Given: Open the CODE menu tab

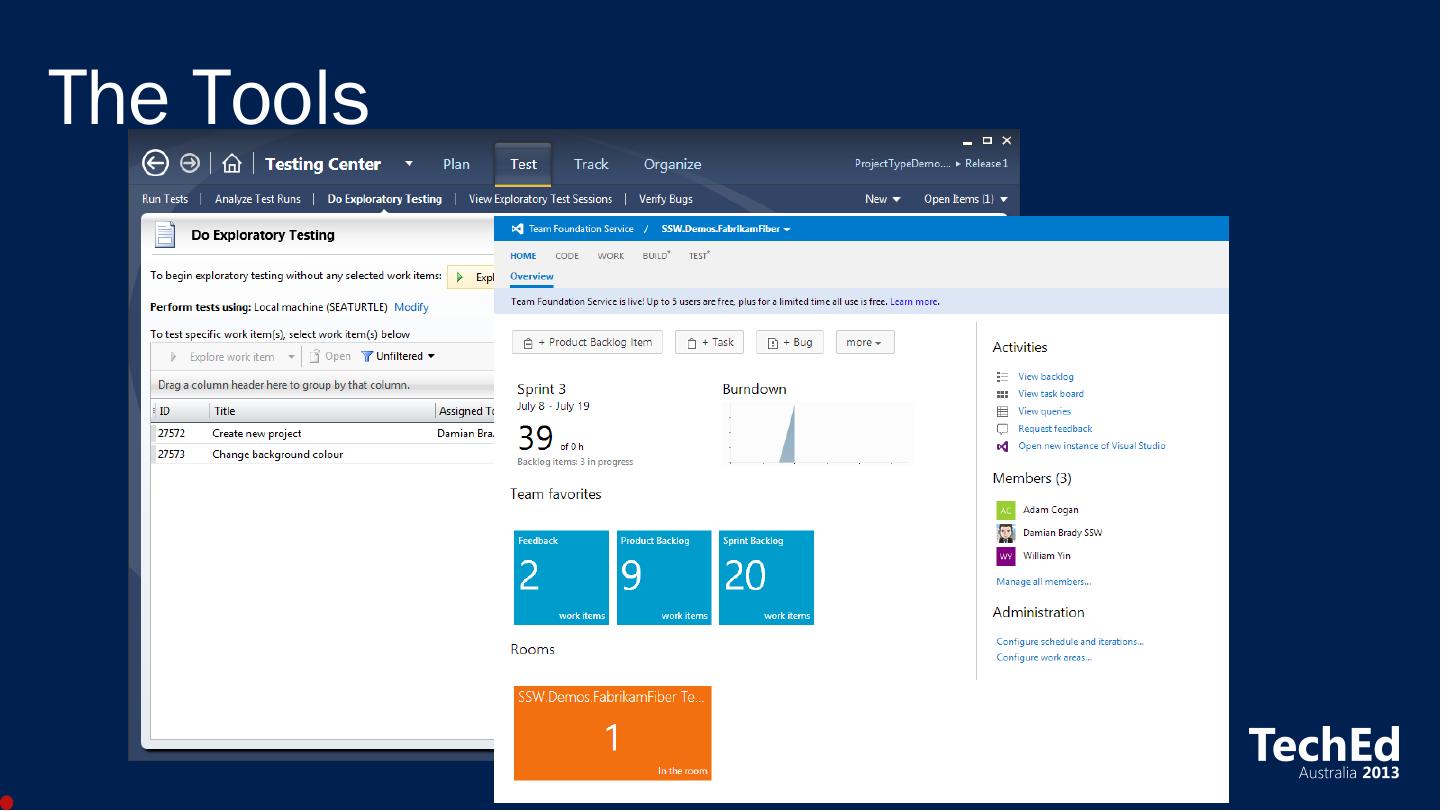Looking at the screenshot, I should 567,256.
